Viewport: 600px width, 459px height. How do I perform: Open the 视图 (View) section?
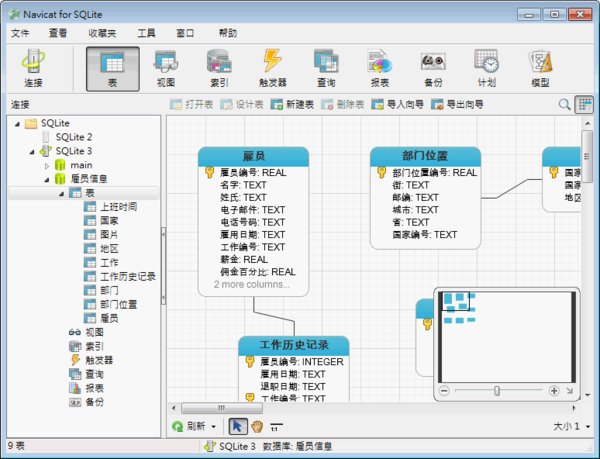tap(166, 68)
